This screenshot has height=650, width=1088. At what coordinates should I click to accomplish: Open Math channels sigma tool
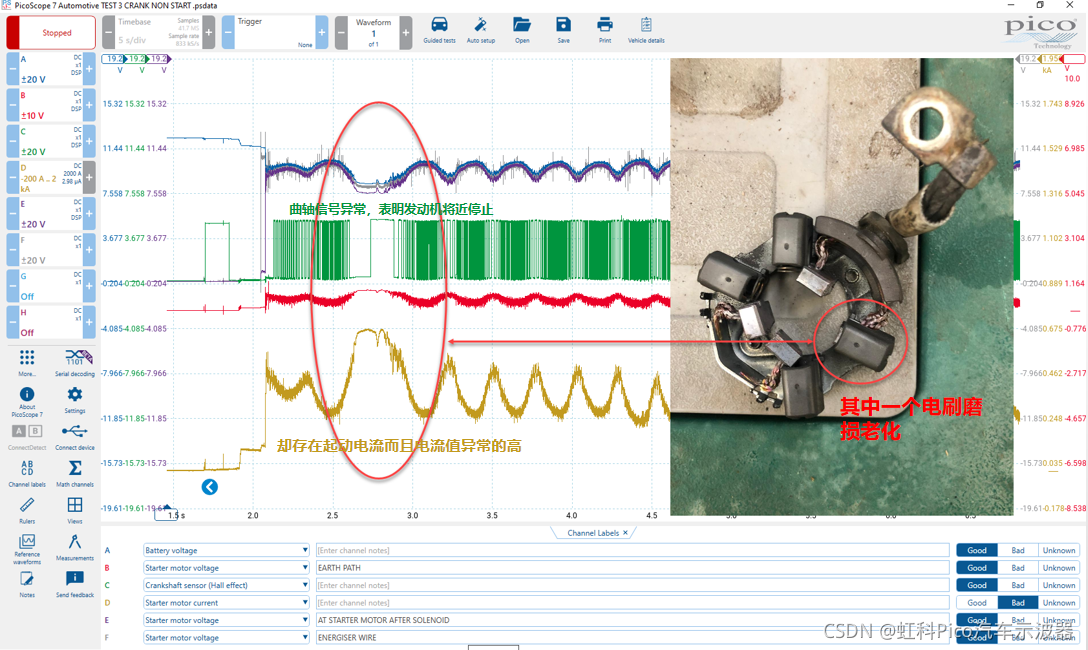(x=75, y=473)
